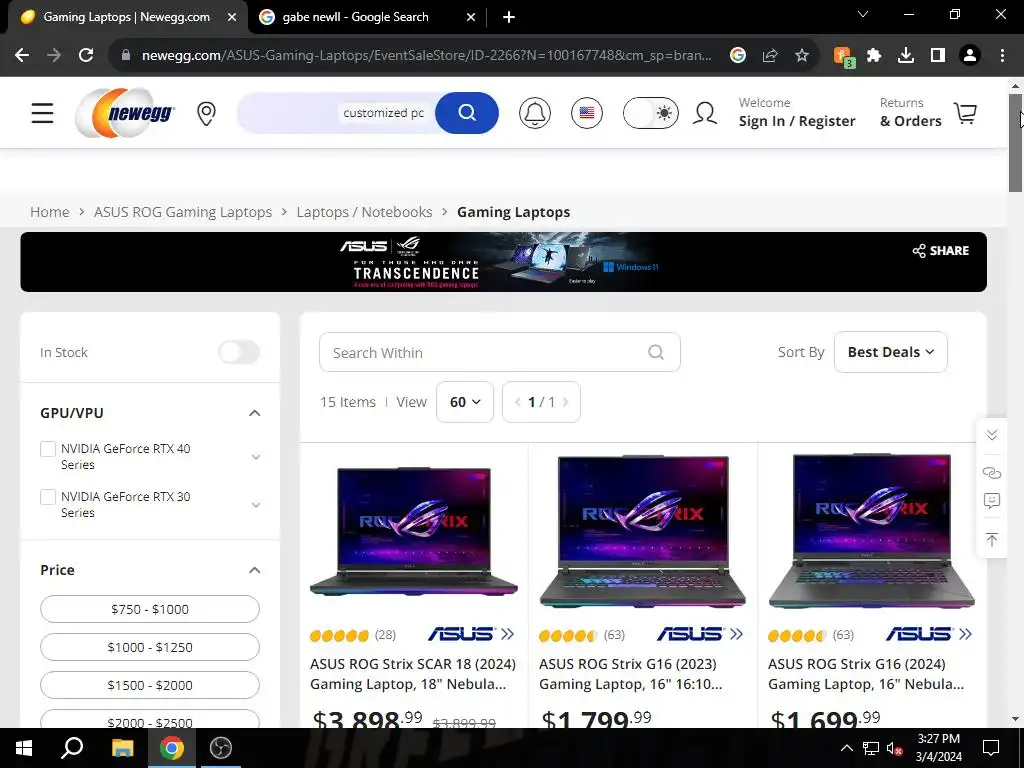Open Chrome tab search chevron
Viewport: 1024px width, 768px height.
tap(863, 14)
